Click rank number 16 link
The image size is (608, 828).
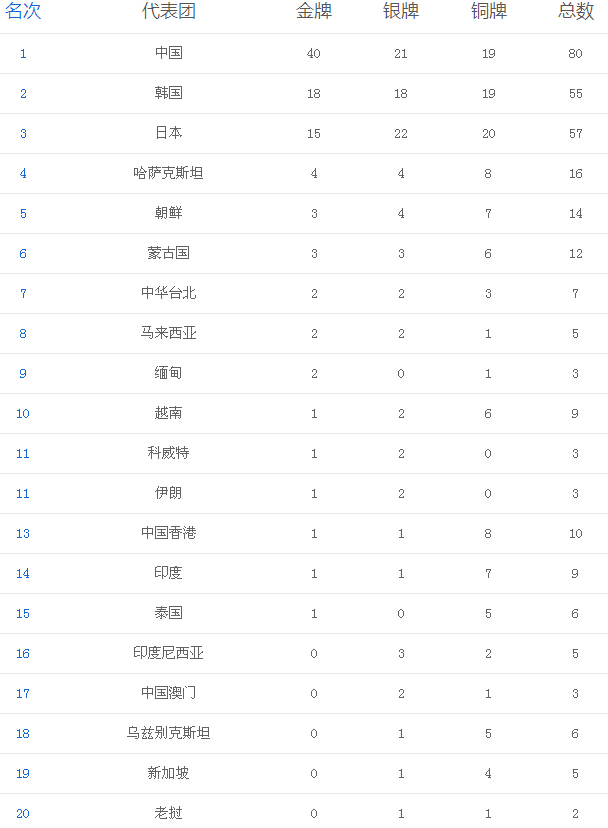coord(23,653)
